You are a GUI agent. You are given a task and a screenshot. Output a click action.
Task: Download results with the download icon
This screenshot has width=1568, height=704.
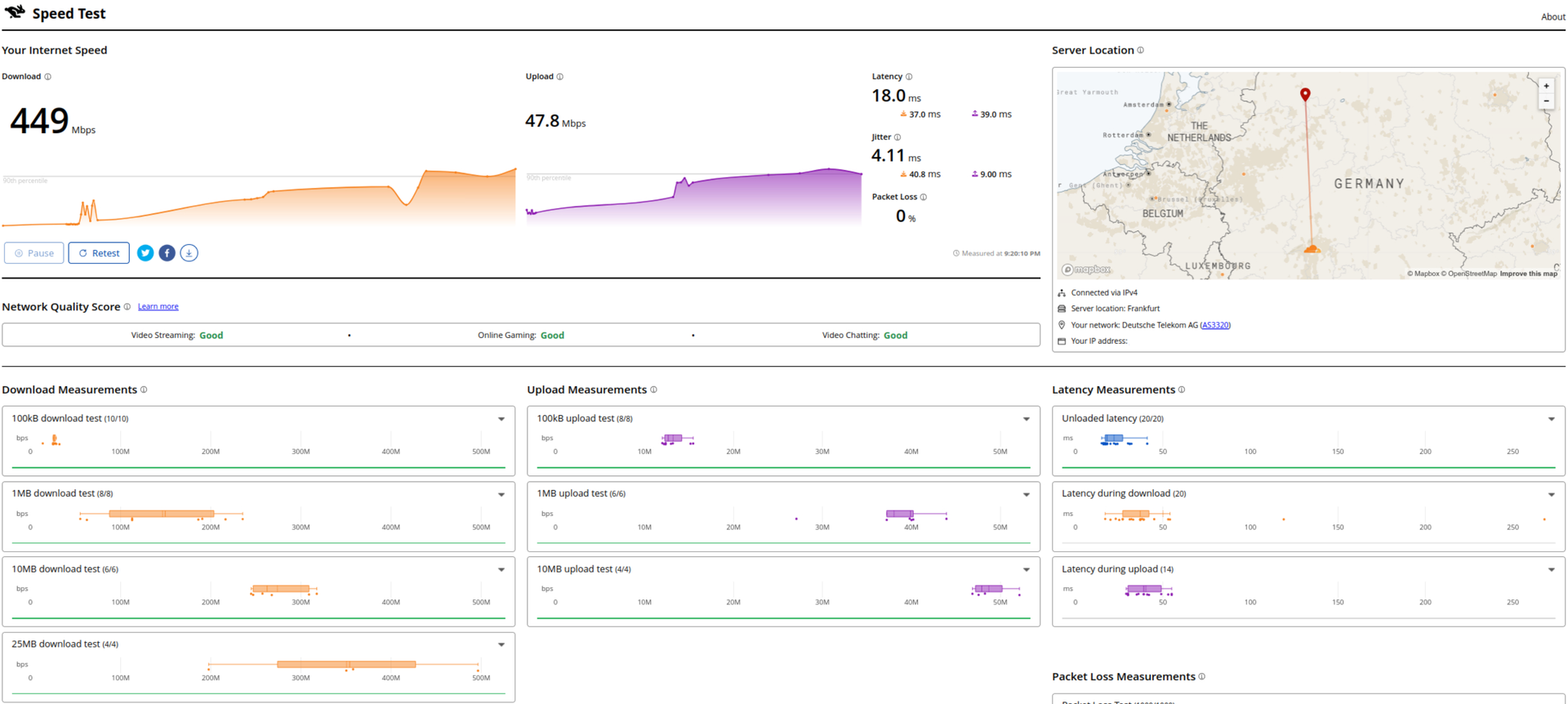coord(189,253)
